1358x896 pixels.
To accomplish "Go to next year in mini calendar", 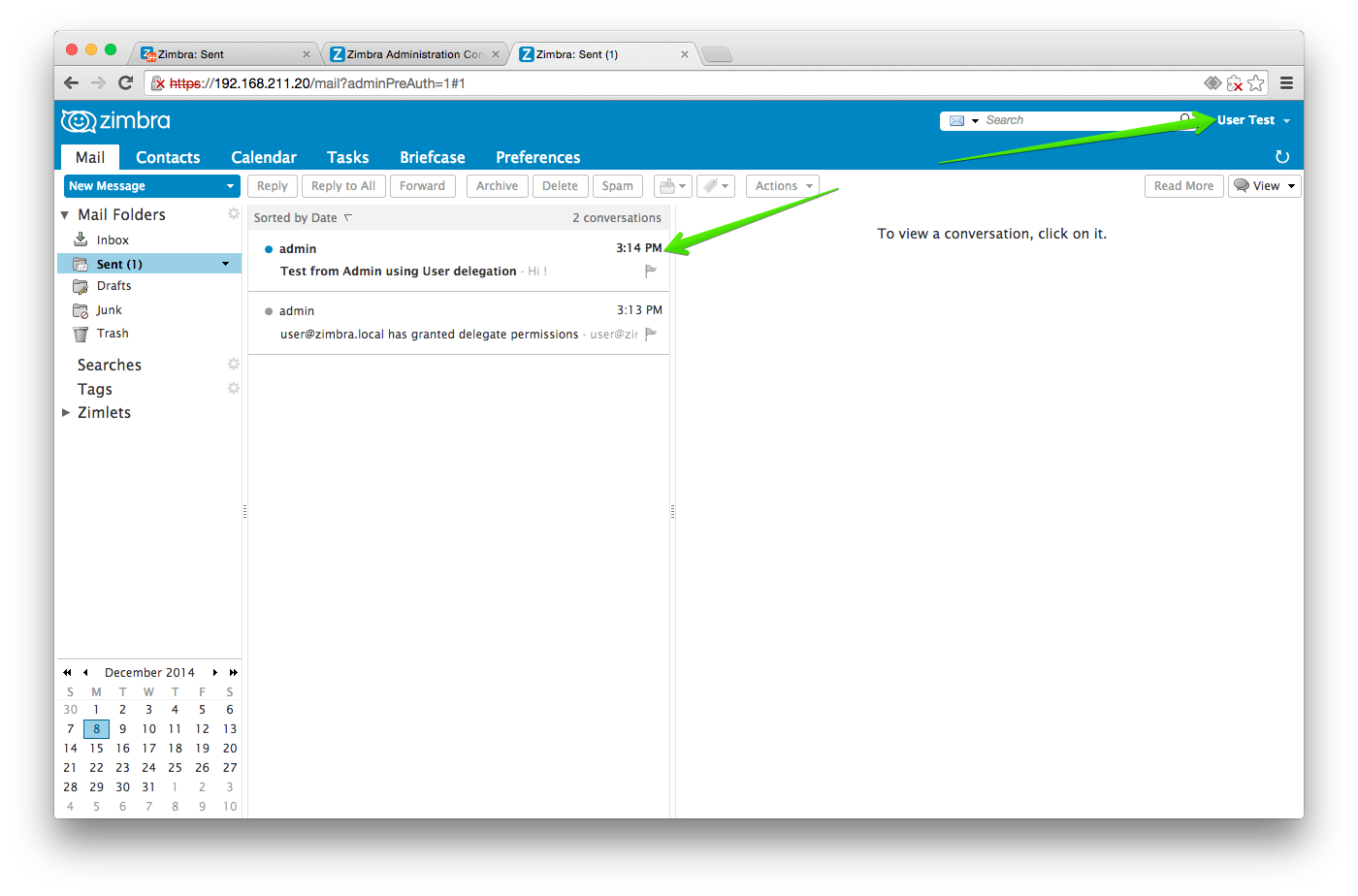I will click(x=234, y=672).
